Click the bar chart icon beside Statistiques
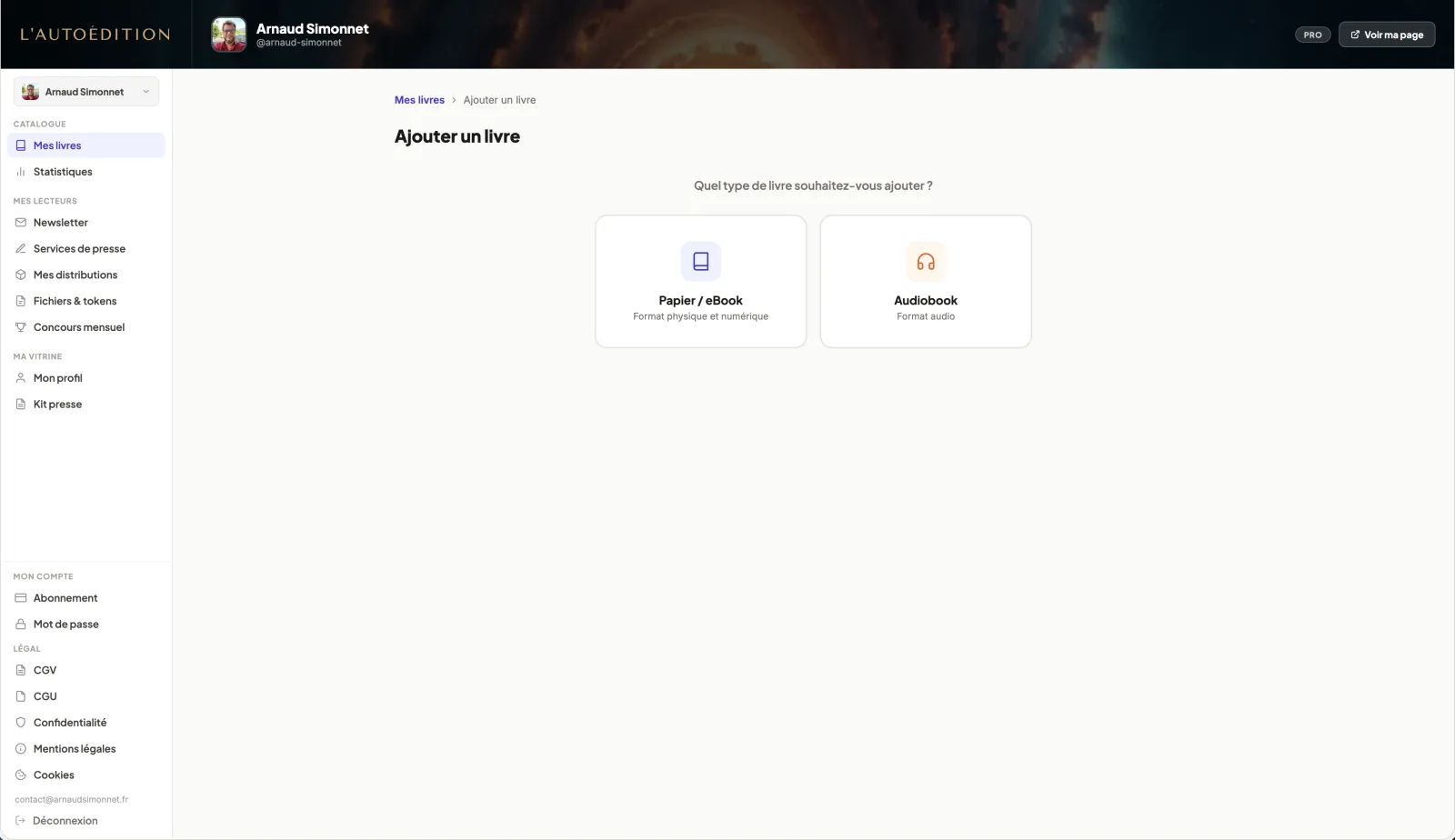Viewport: 1455px width, 840px height. coord(21,172)
